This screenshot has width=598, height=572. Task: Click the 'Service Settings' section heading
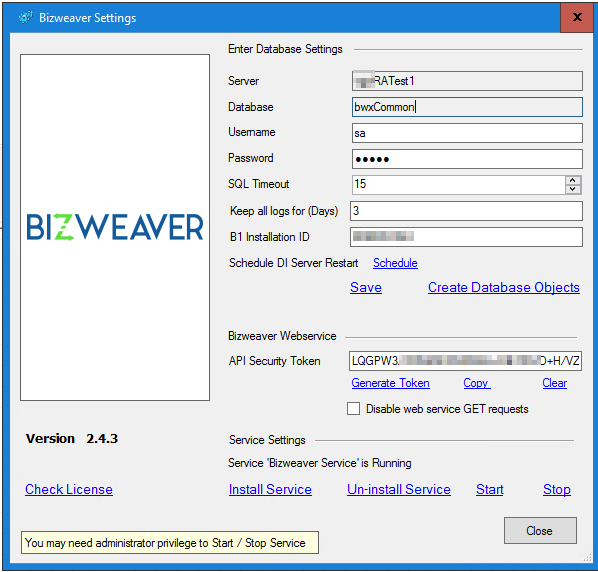click(267, 440)
